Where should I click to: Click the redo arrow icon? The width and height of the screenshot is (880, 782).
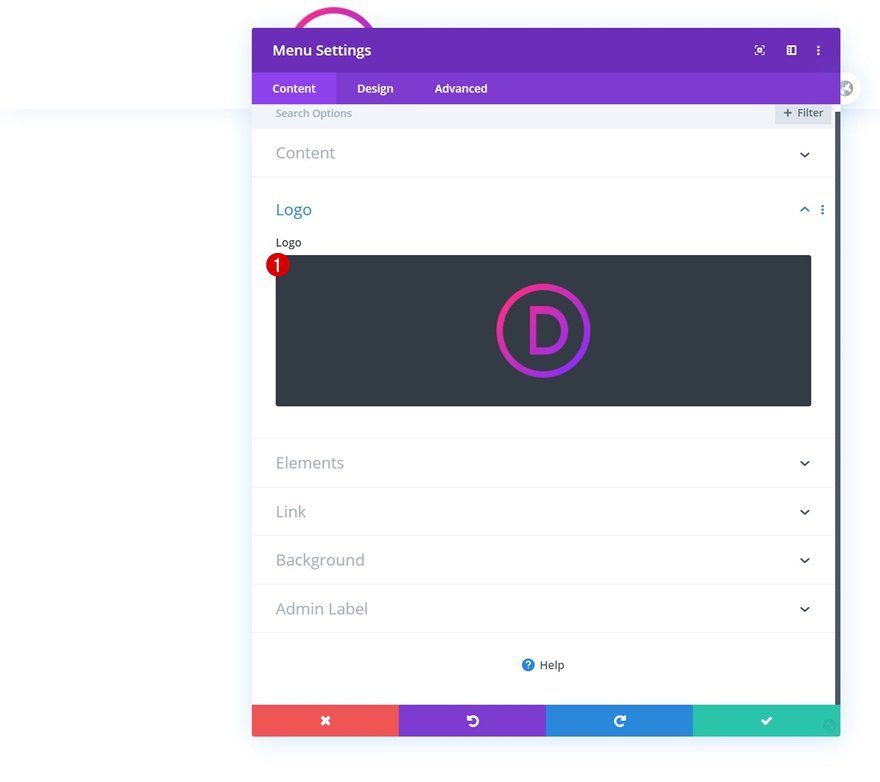point(619,720)
